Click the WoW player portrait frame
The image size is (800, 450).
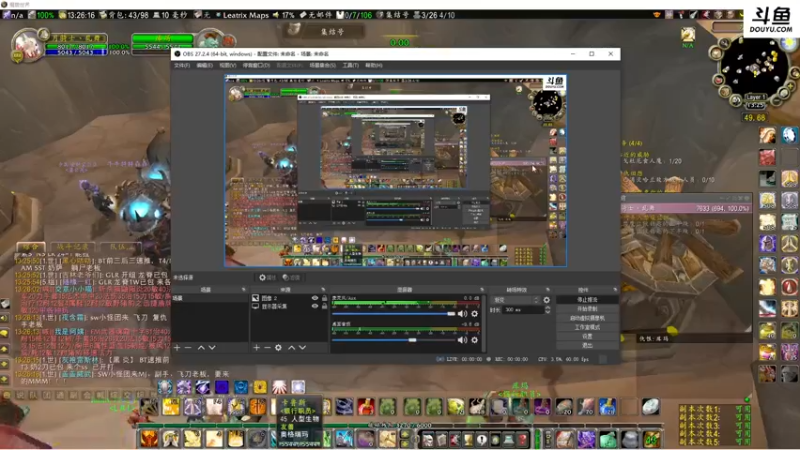27,46
